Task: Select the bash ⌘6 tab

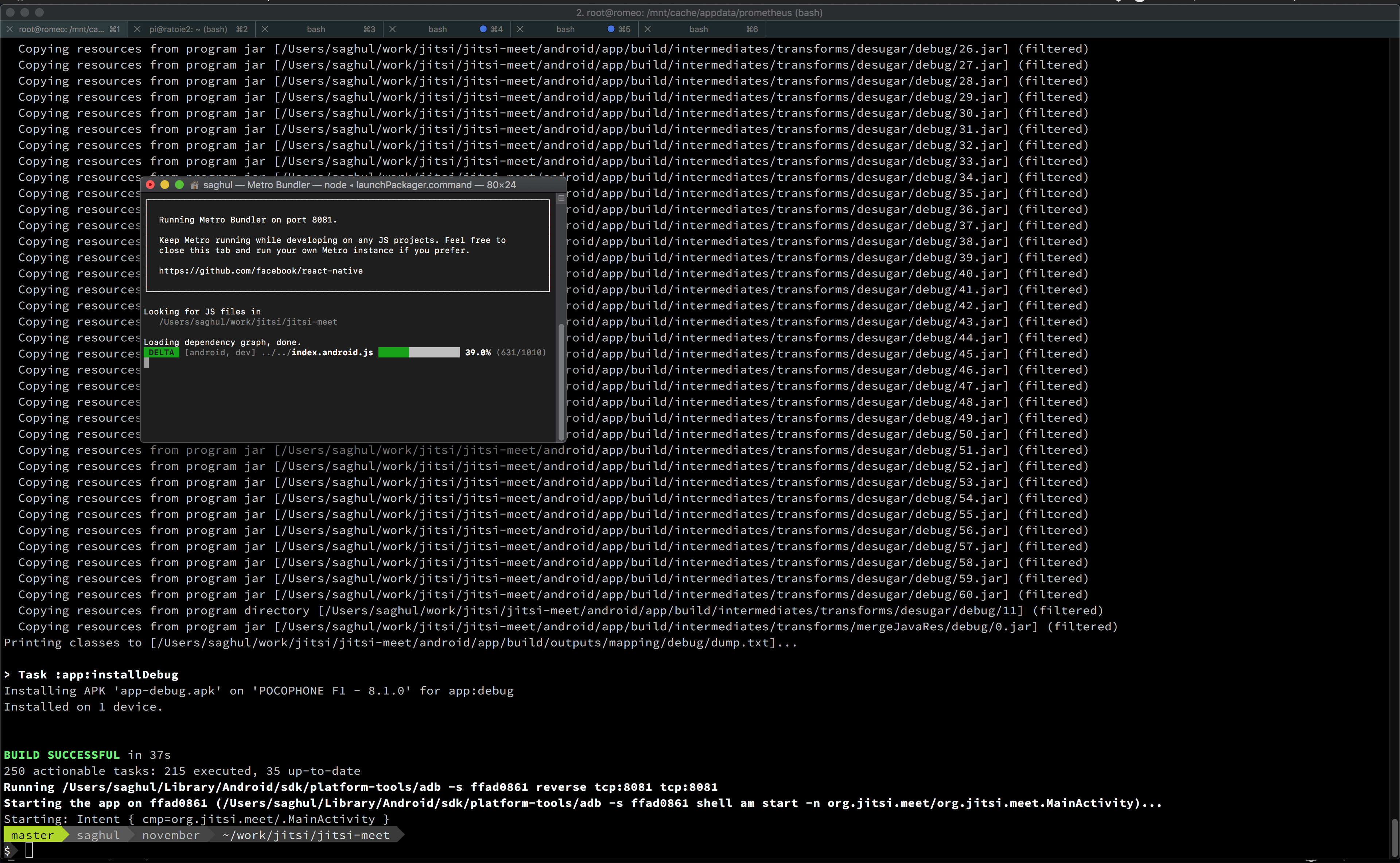Action: click(699, 29)
